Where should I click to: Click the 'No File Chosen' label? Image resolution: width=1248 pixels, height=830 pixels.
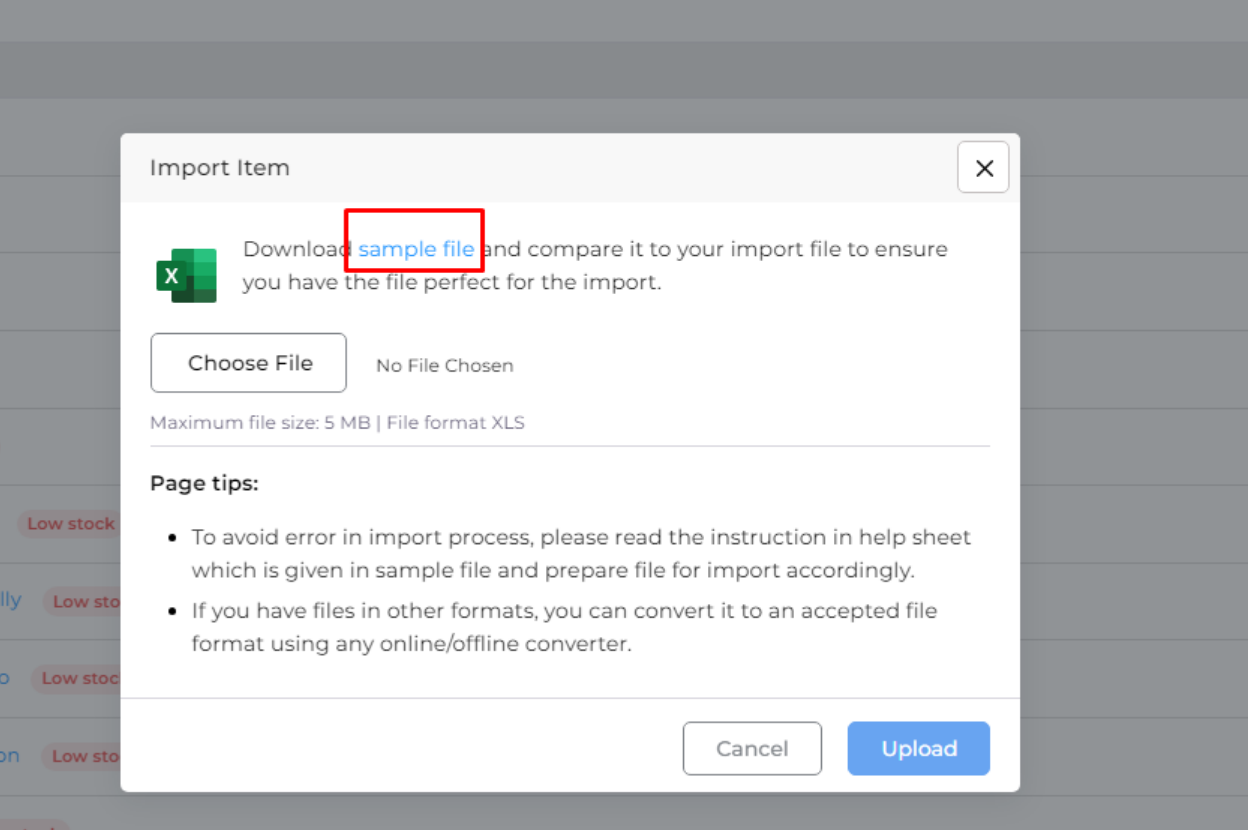click(x=444, y=365)
